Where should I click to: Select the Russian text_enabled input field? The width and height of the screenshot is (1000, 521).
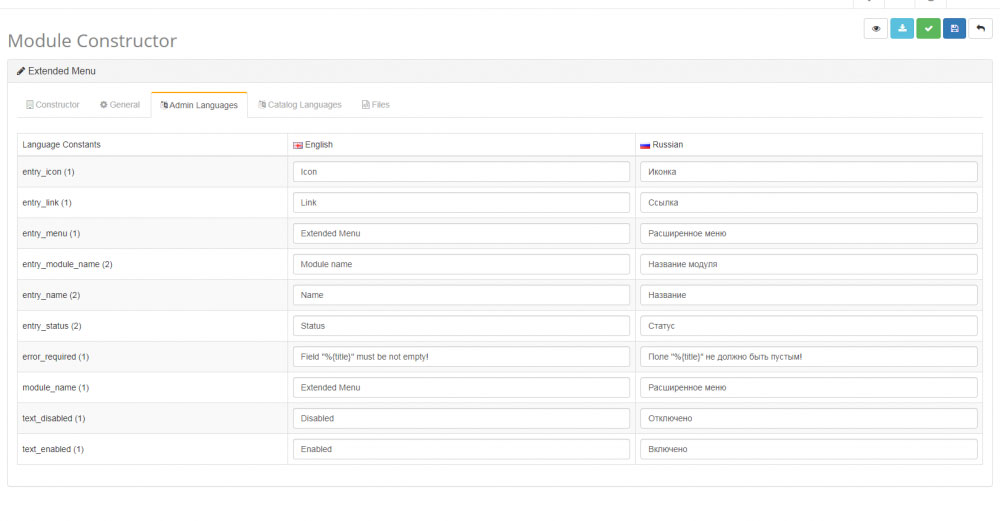pos(808,450)
